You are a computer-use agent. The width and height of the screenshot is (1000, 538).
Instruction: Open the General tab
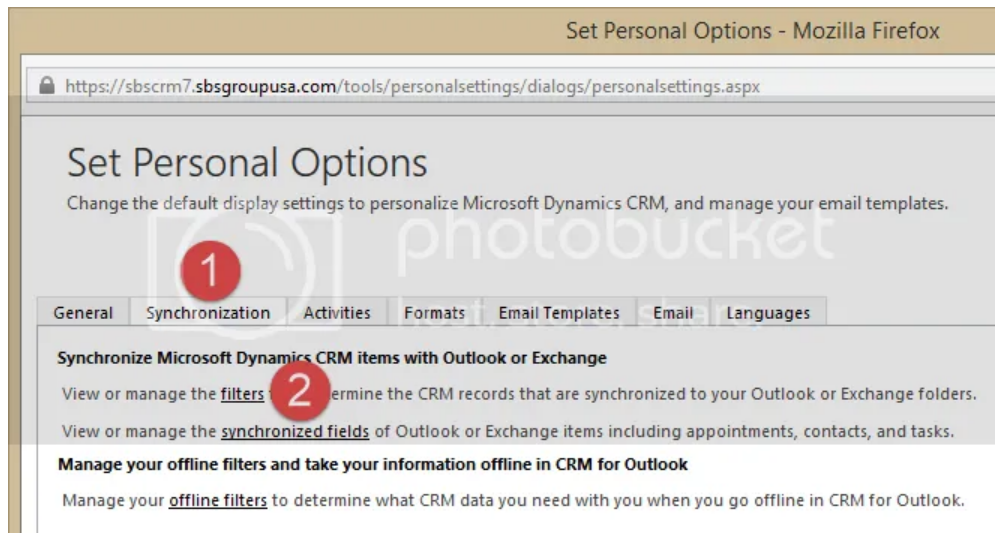pos(83,312)
